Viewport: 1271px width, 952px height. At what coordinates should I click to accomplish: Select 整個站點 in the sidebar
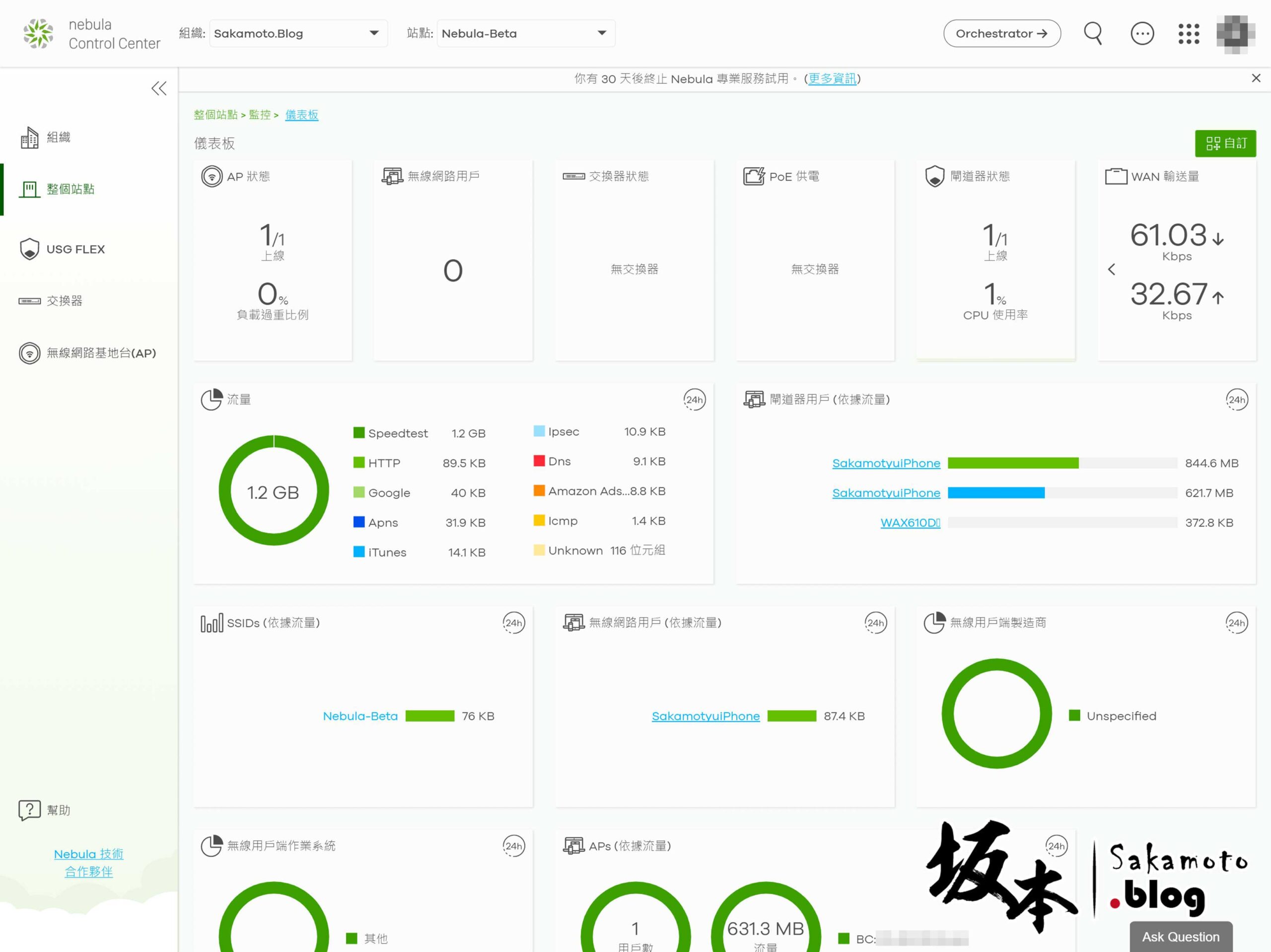pyautogui.click(x=57, y=189)
